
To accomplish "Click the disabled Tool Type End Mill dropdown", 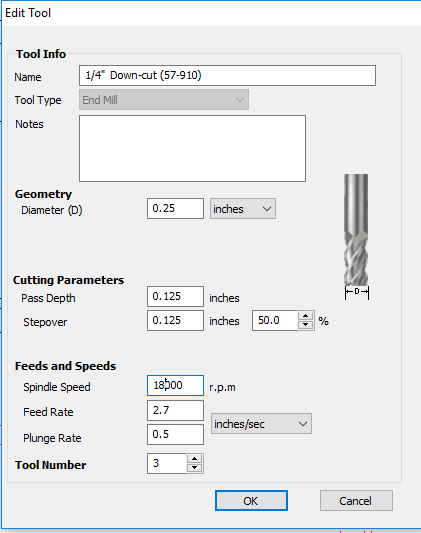I will (x=164, y=100).
